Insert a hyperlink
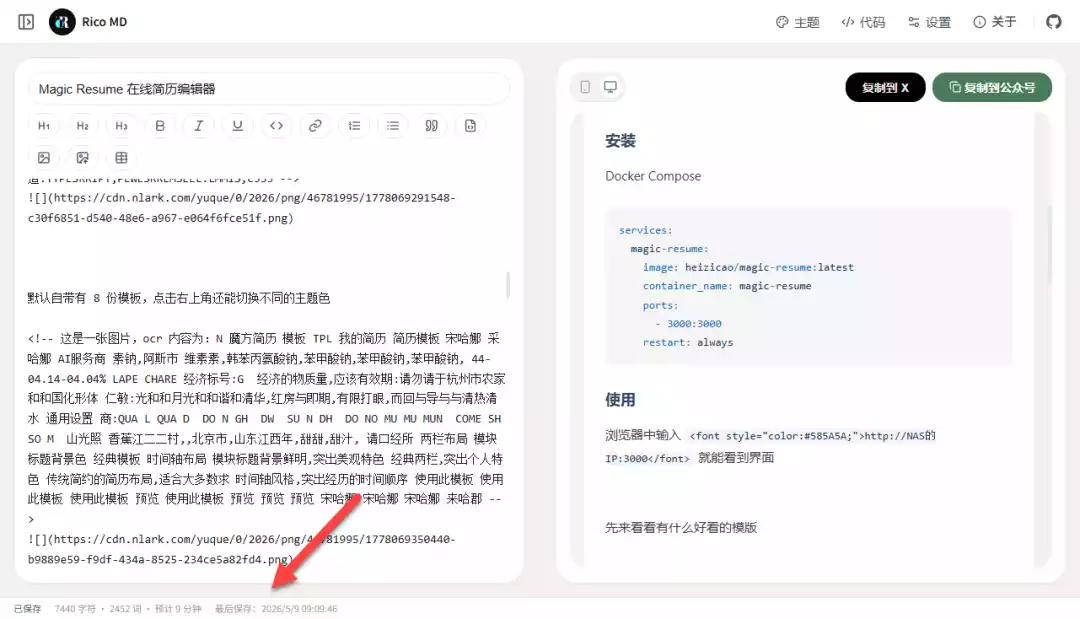Viewport: 1080px width, 619px height. (x=315, y=126)
